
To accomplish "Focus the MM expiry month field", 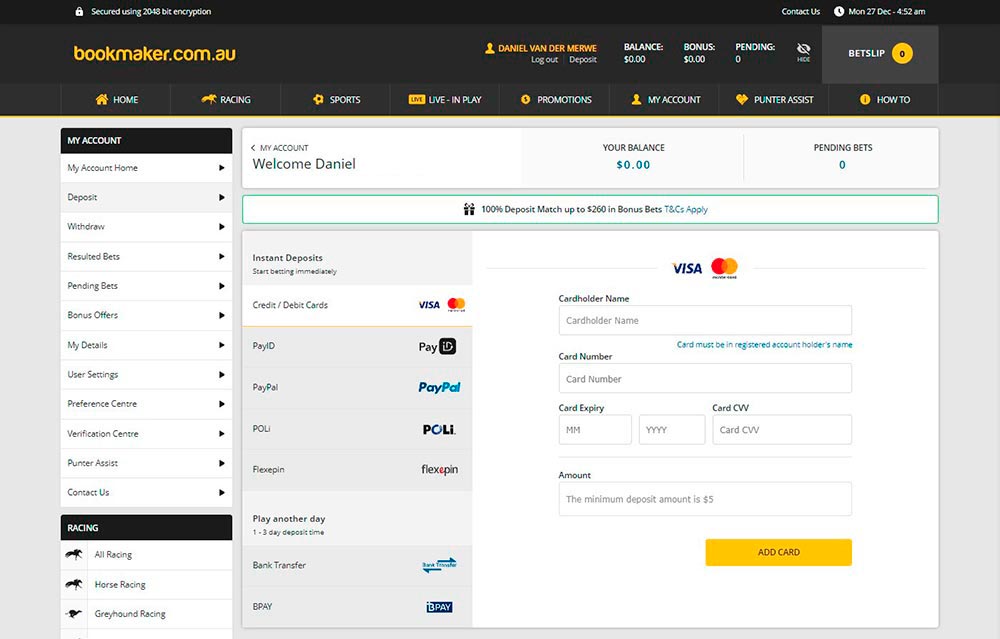I will pos(595,430).
